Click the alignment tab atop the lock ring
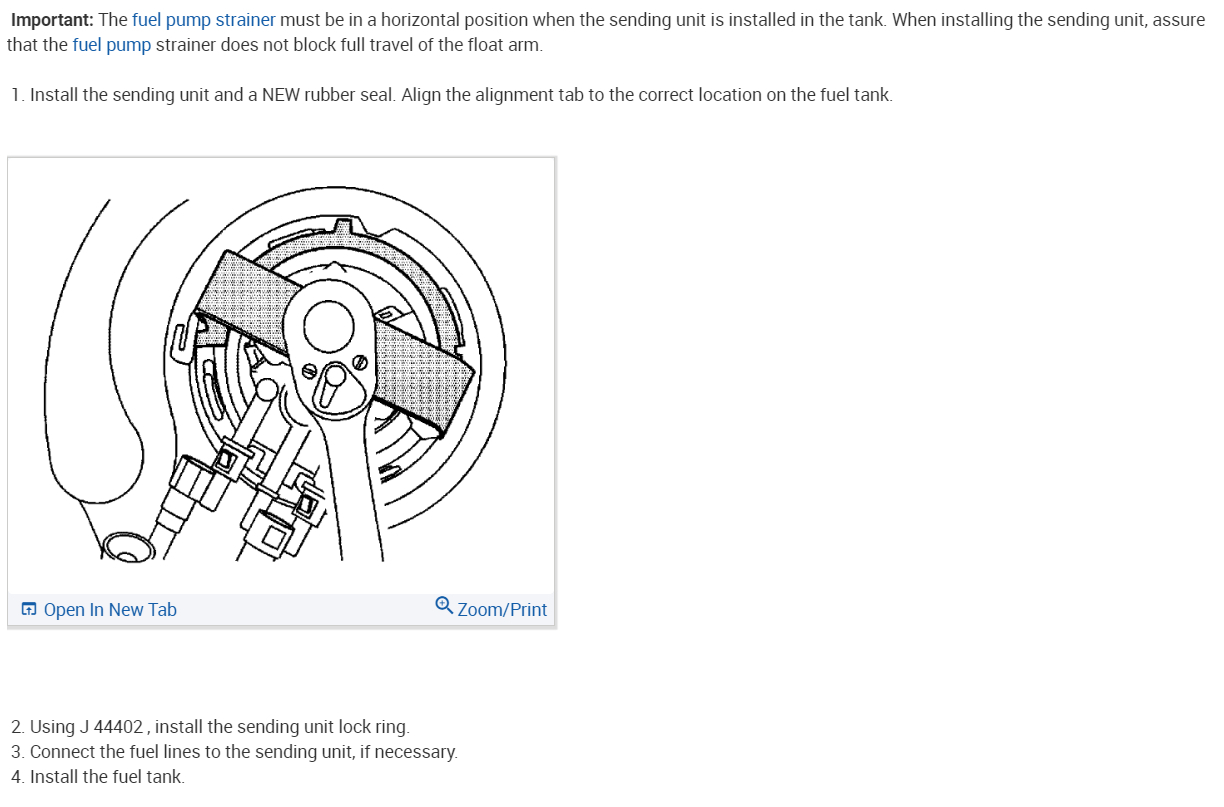The width and height of the screenshot is (1224, 807). [x=347, y=225]
